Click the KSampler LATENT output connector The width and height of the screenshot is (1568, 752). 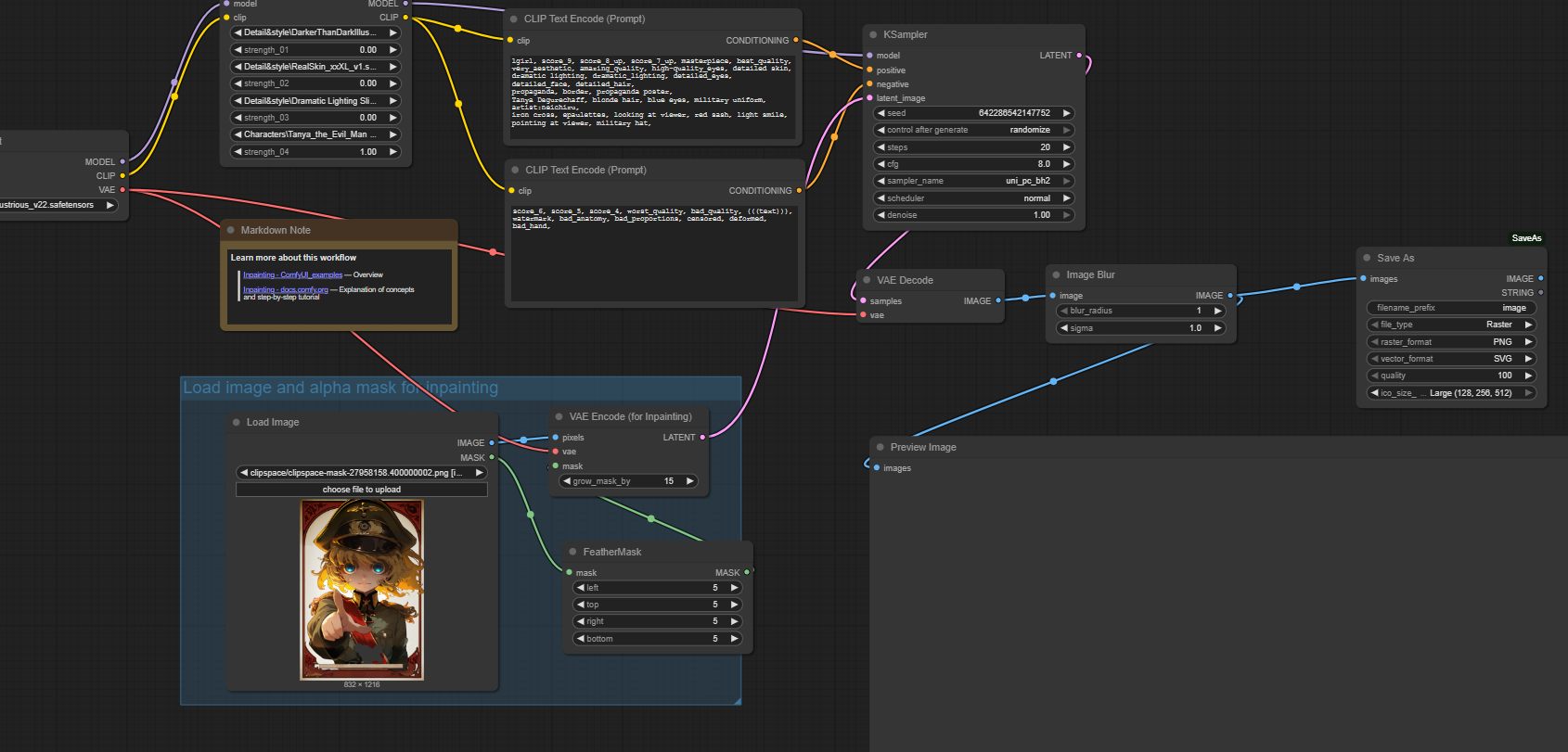click(x=1078, y=56)
